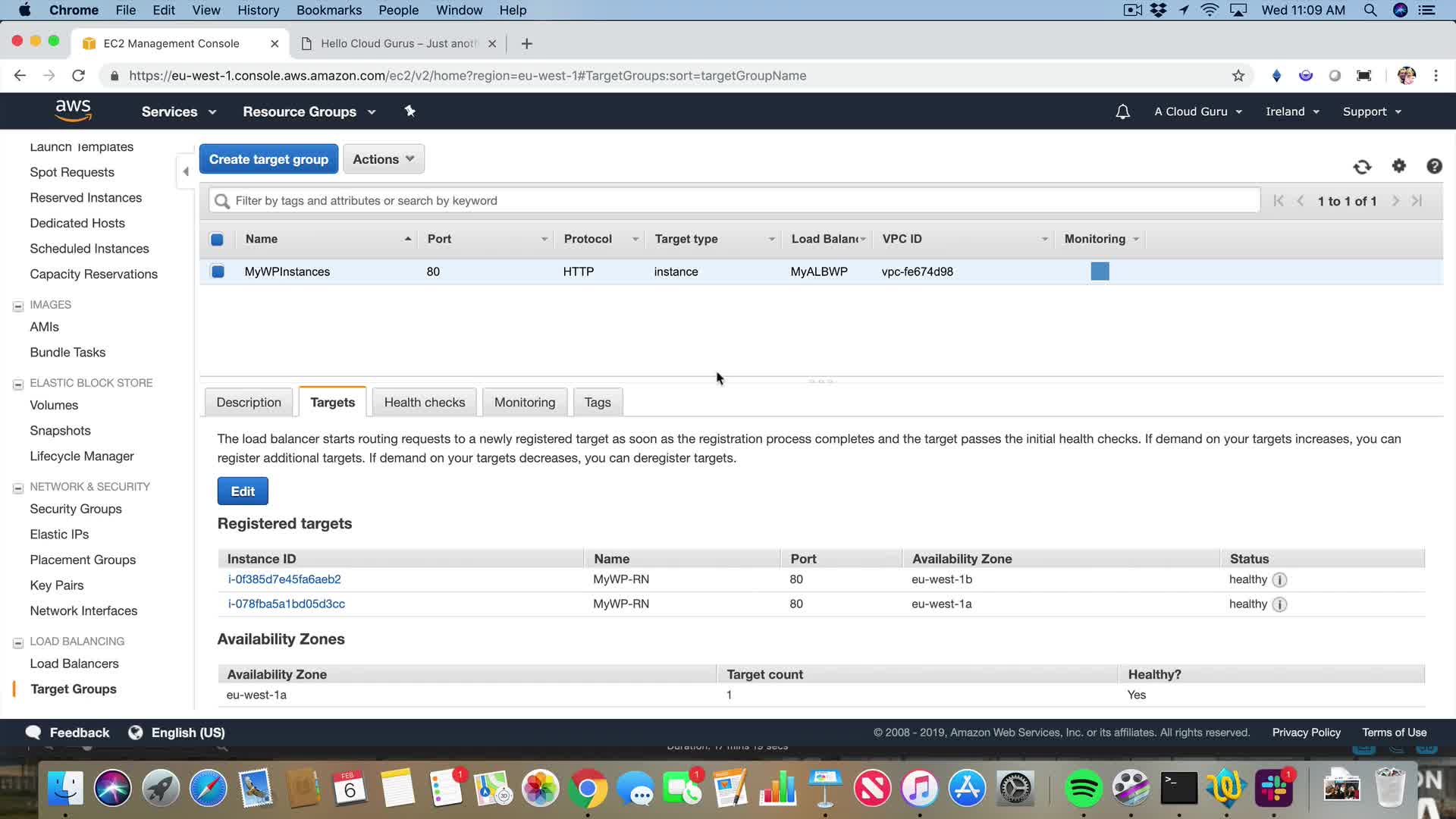Image resolution: width=1456 pixels, height=819 pixels.
Task: Switch to the Health checks tab
Action: pos(424,403)
